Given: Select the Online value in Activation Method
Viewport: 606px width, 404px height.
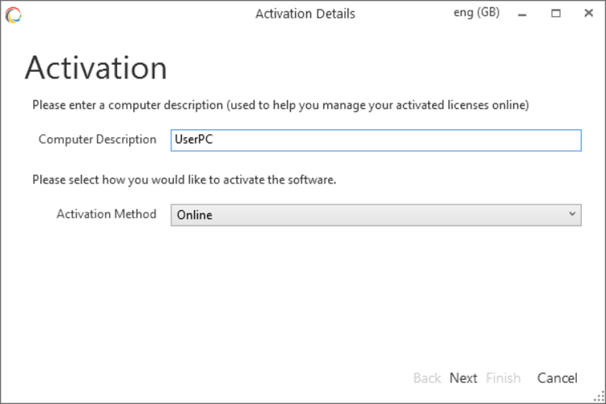Looking at the screenshot, I should coord(194,214).
